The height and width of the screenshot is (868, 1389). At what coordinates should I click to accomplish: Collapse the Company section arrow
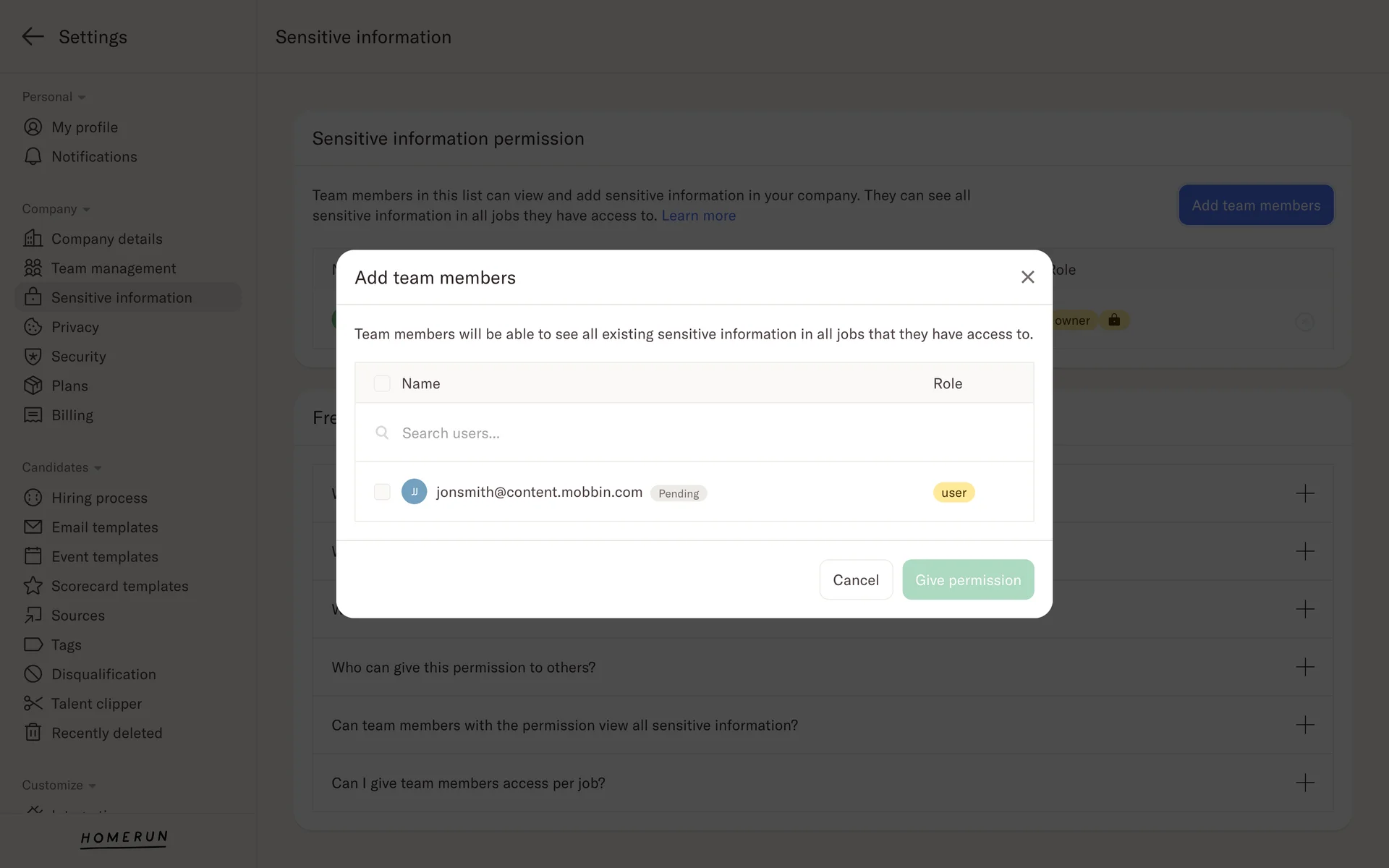86,210
